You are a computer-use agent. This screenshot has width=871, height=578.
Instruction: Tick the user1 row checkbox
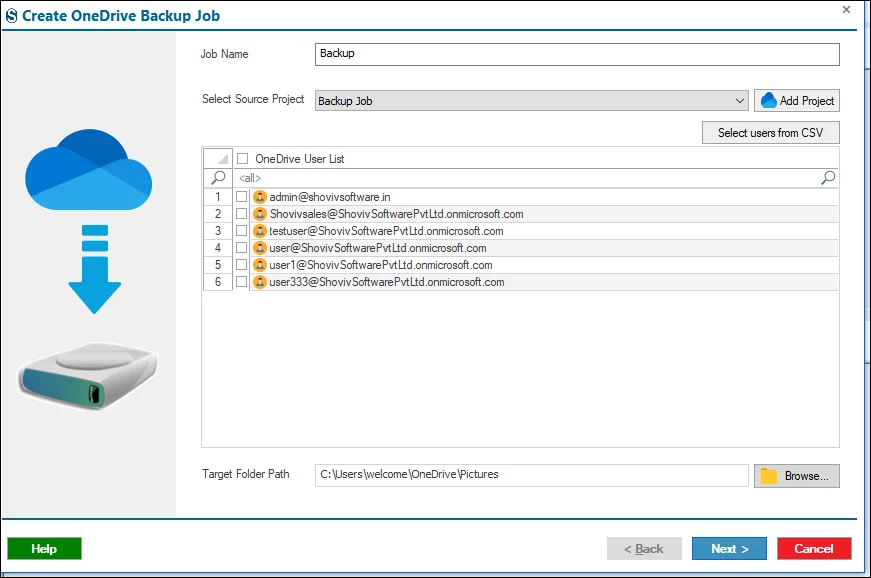click(x=242, y=265)
